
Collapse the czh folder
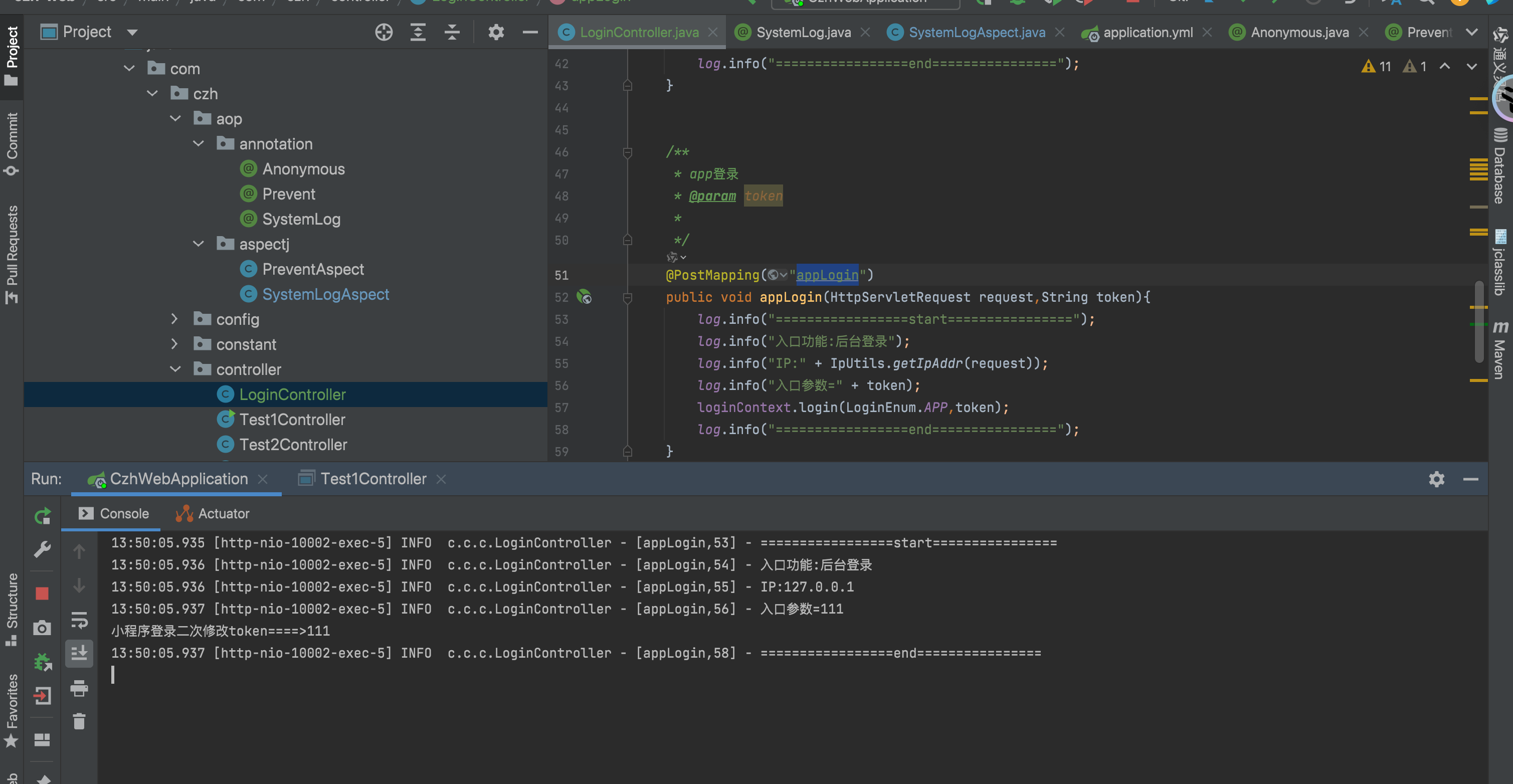point(152,93)
